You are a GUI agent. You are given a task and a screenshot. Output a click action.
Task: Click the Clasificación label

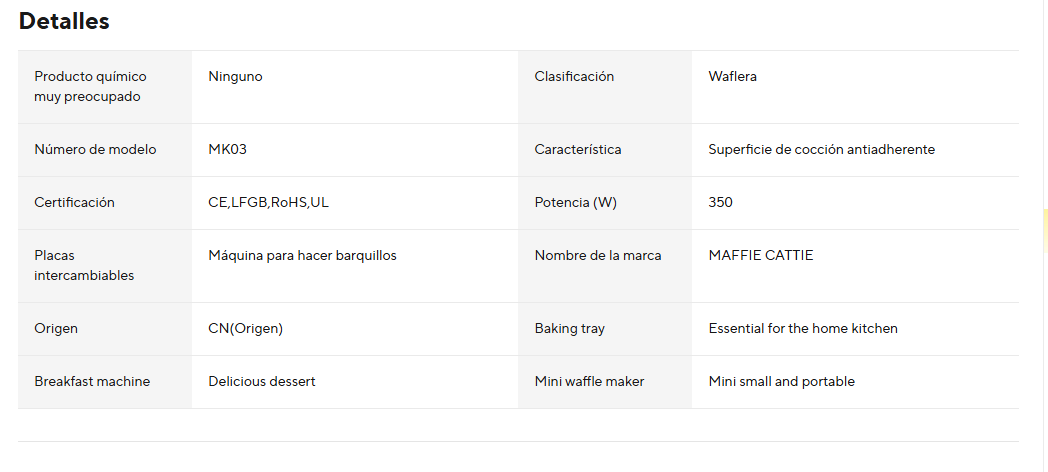click(574, 77)
